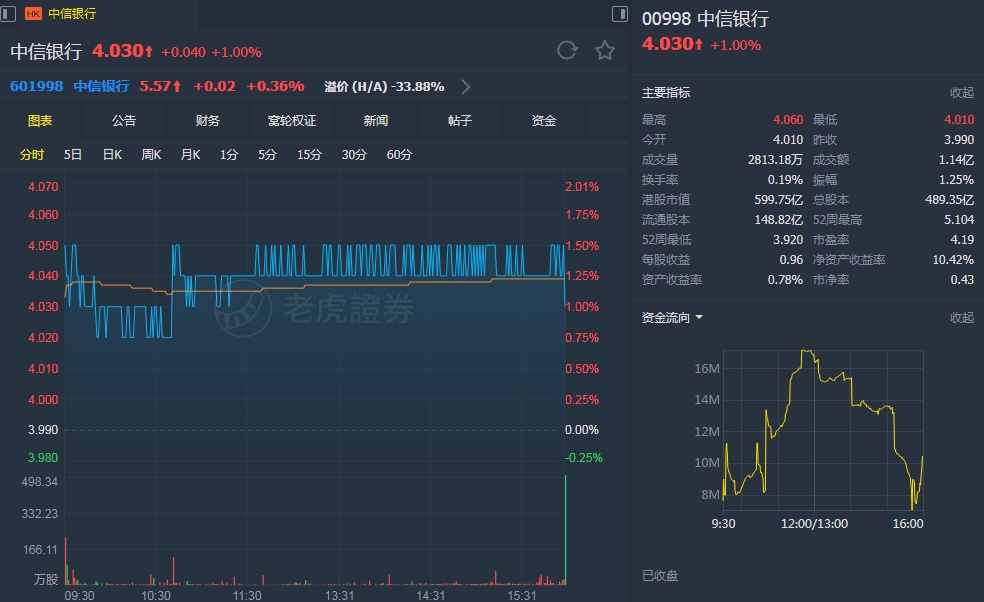The height and width of the screenshot is (602, 984).
Task: Open the 公告 tab
Action: click(x=124, y=121)
